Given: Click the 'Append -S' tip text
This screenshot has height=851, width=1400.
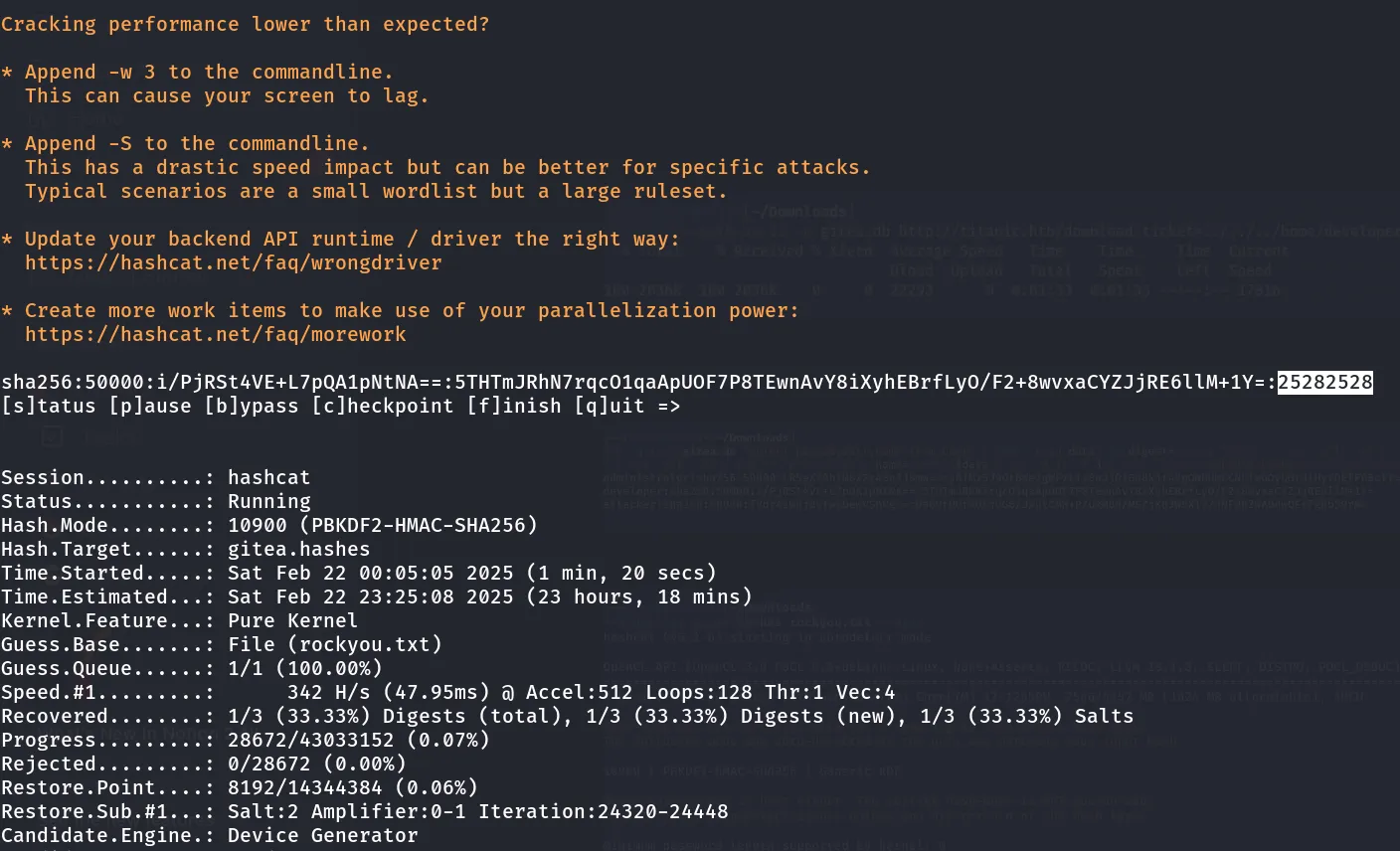Looking at the screenshot, I should (x=197, y=144).
